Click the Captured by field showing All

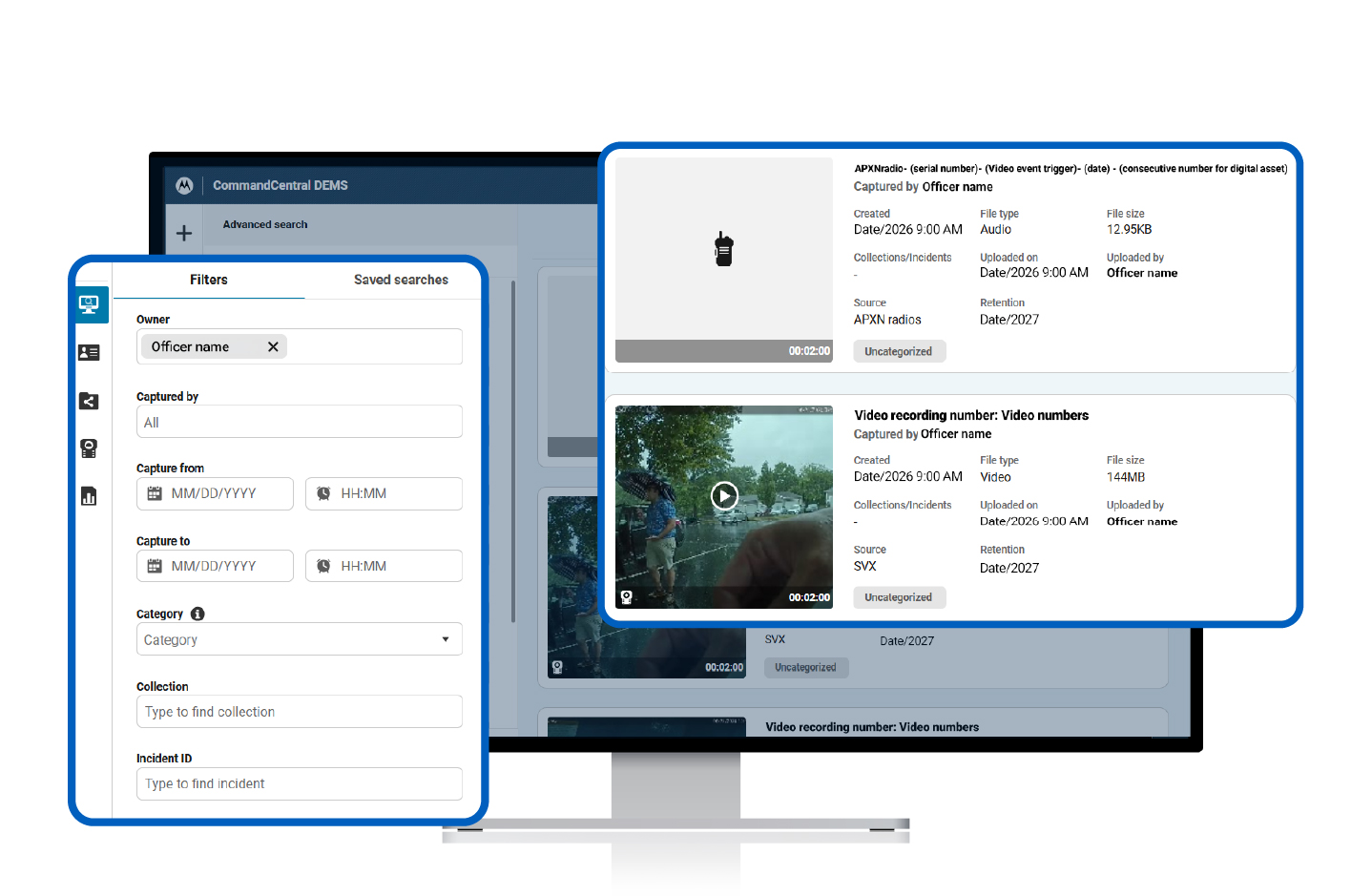click(300, 422)
